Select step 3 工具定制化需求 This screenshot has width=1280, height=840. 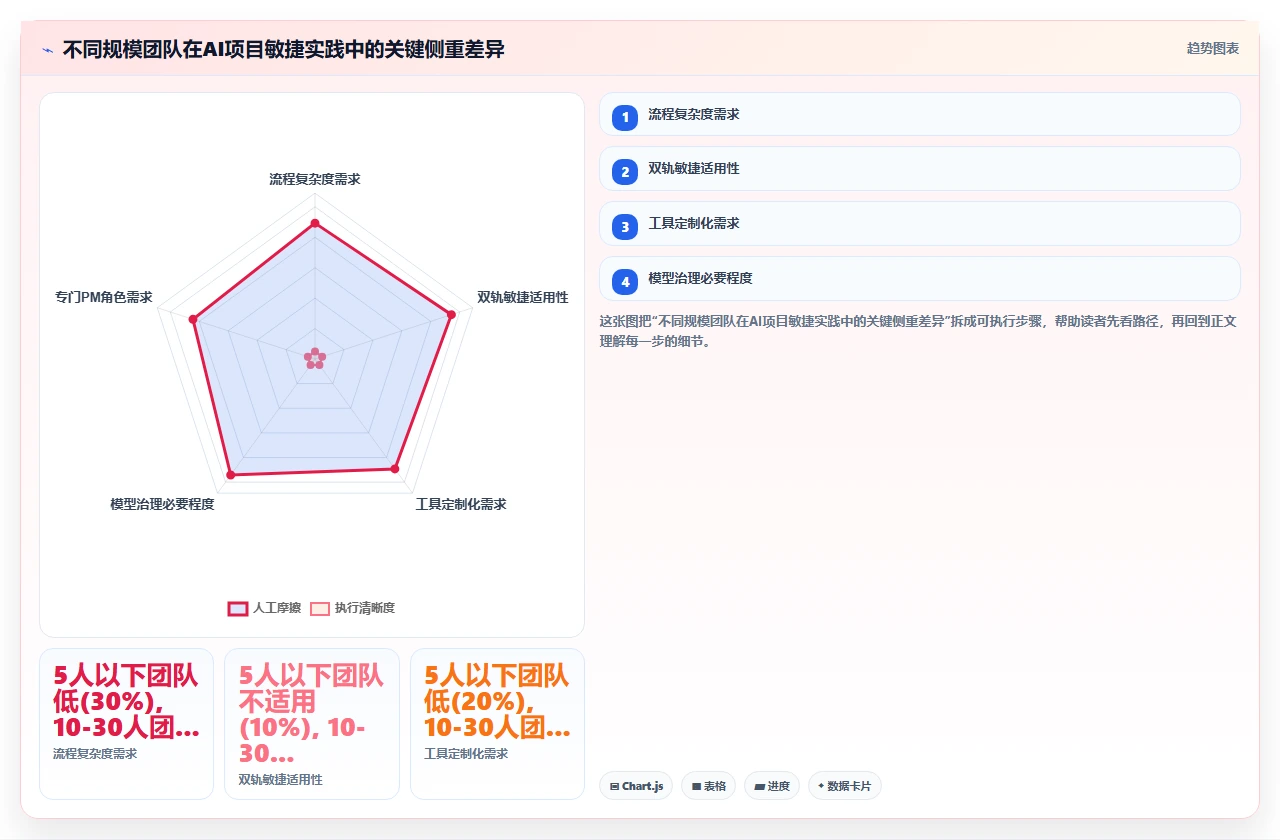pyautogui.click(x=920, y=224)
